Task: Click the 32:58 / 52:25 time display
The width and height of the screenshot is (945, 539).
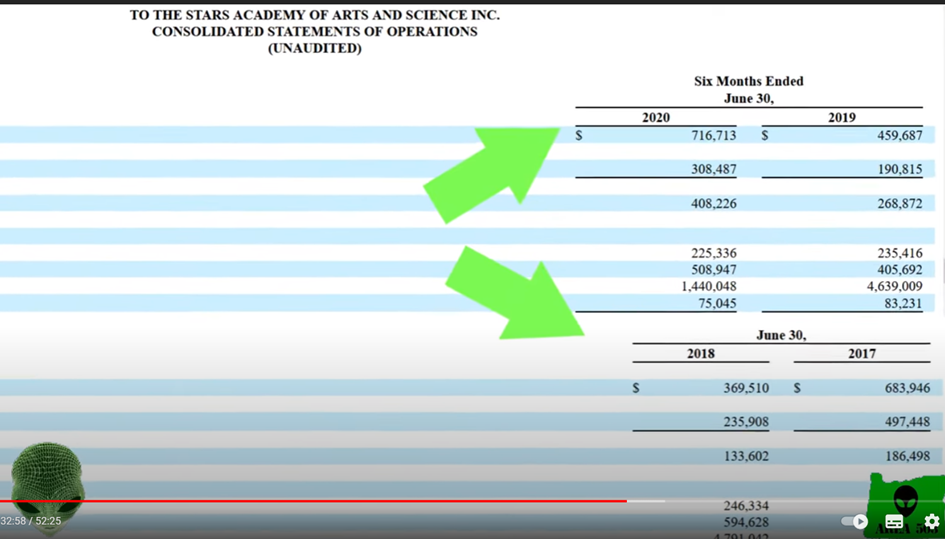Action: [31, 521]
